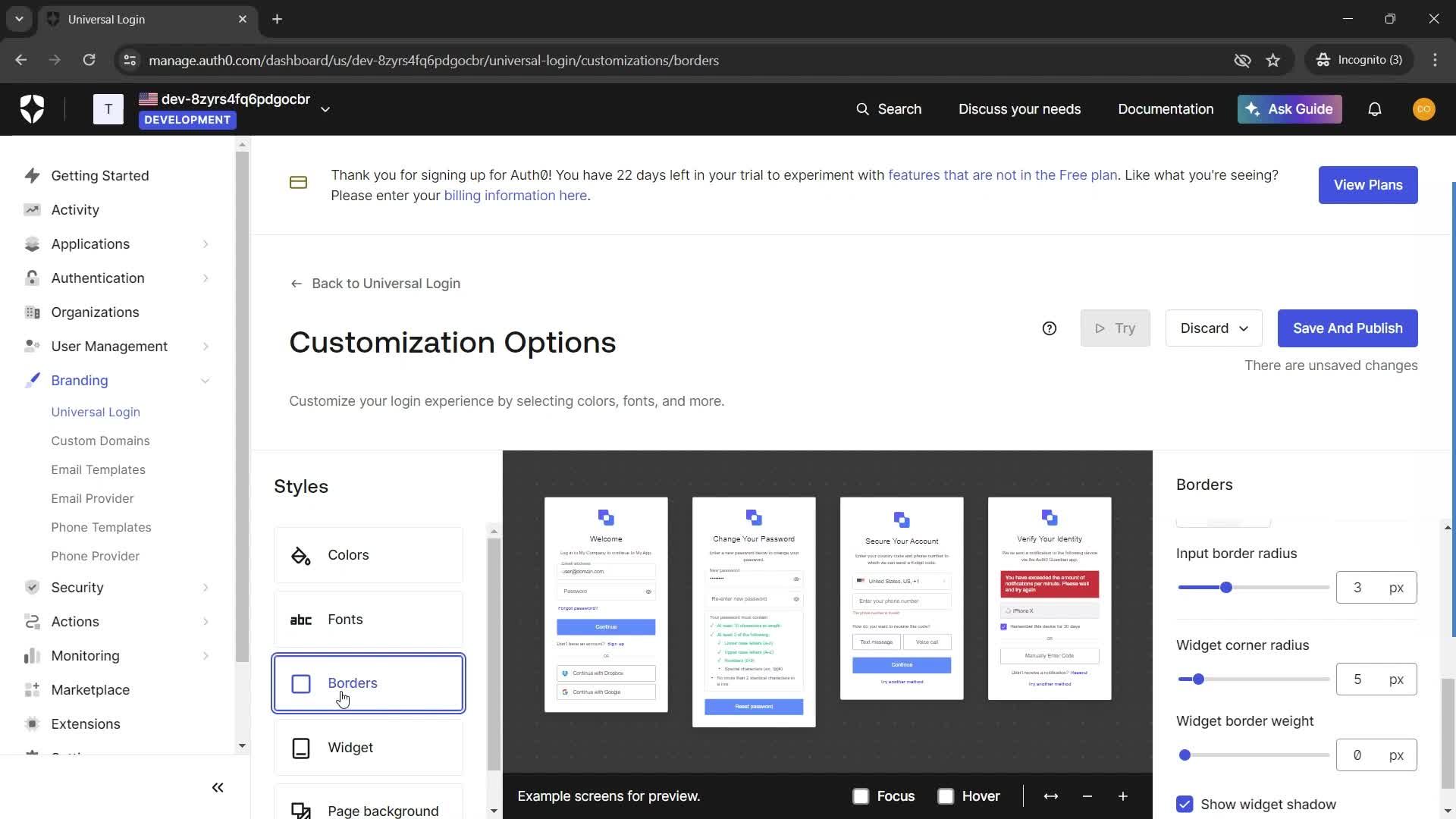
Task: Click the billing card icon in banner
Action: click(298, 183)
